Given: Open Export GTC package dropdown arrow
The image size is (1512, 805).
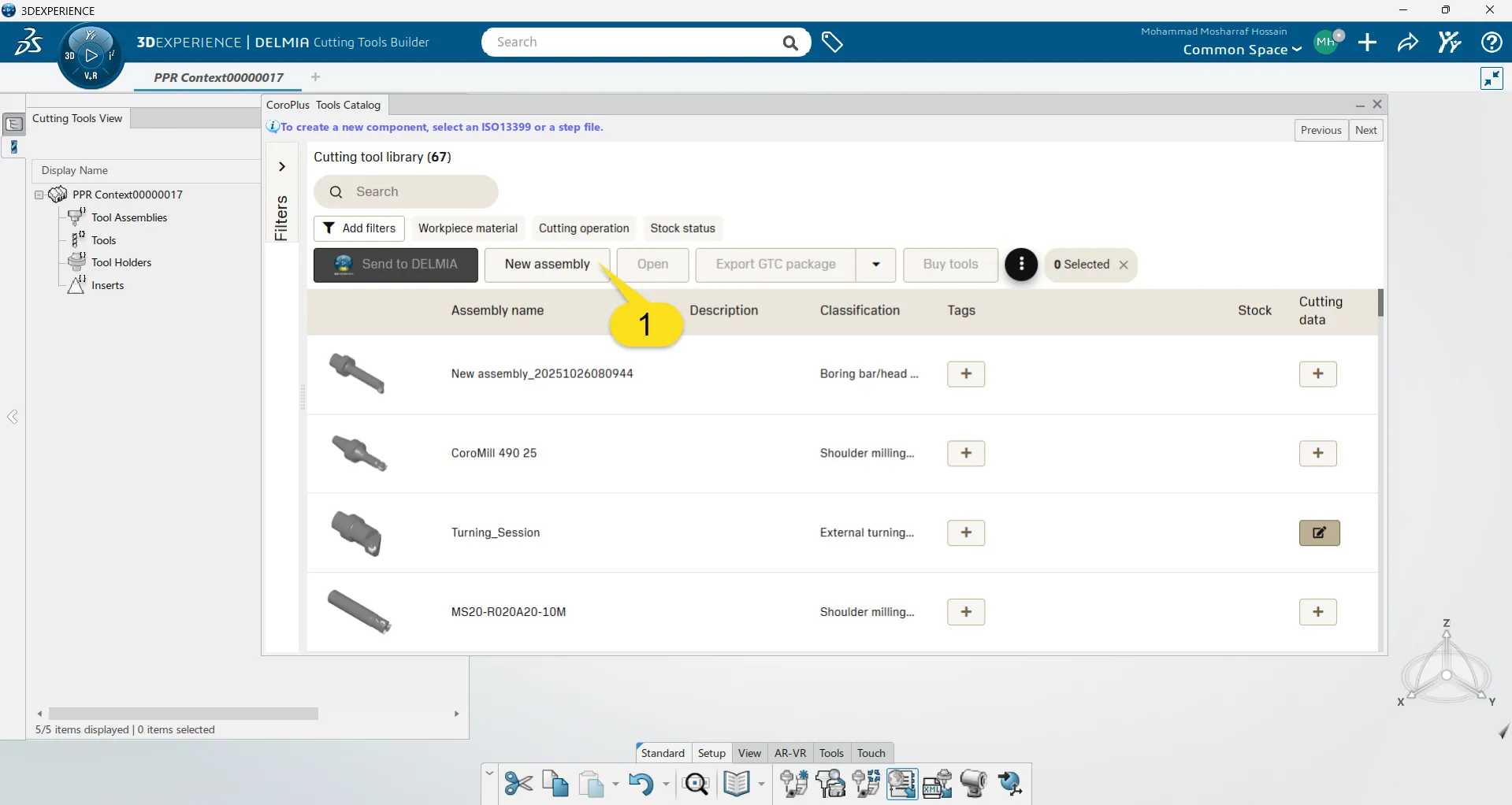Looking at the screenshot, I should [x=875, y=265].
